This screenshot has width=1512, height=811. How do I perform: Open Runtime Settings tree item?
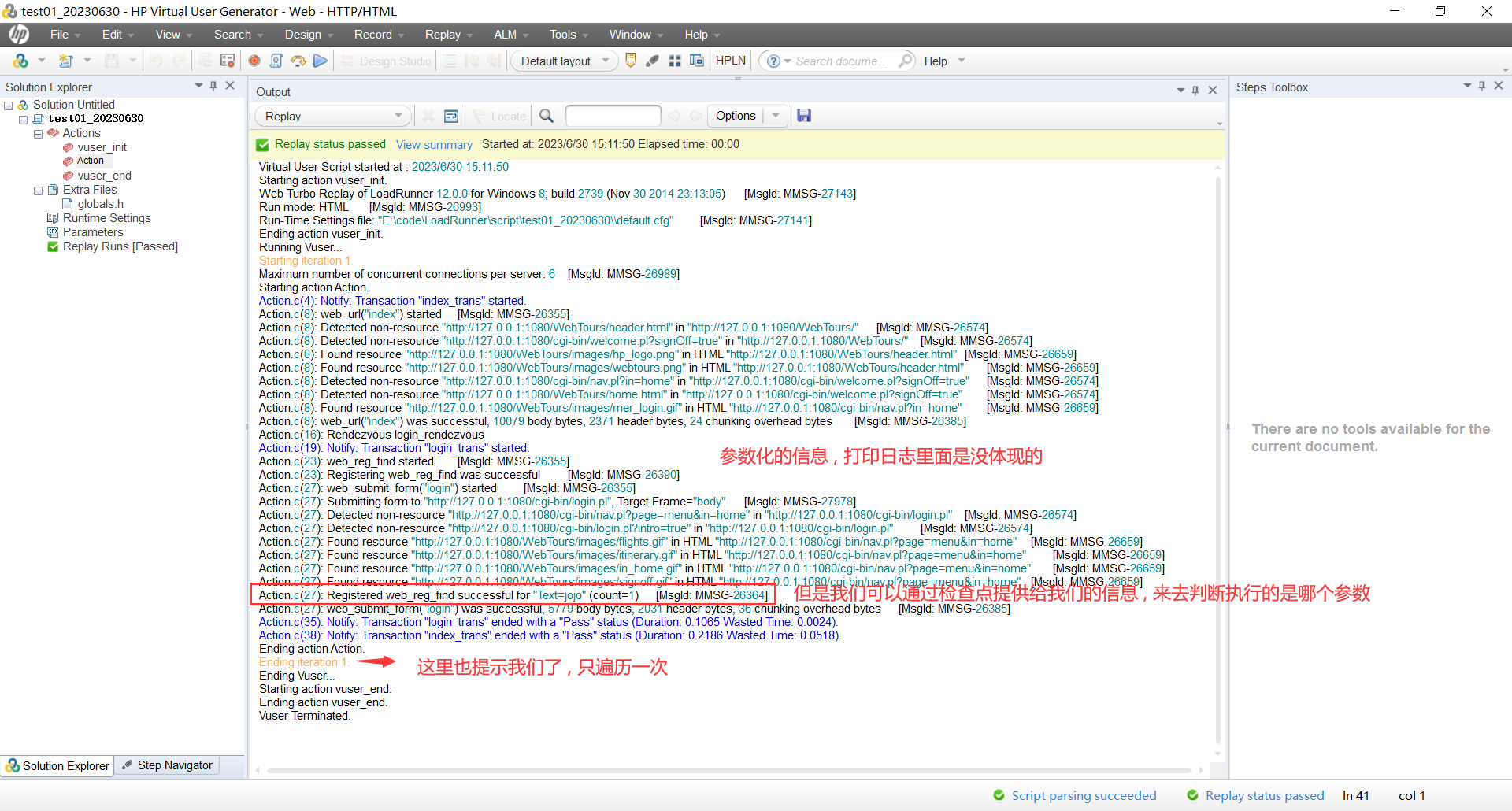click(x=106, y=218)
